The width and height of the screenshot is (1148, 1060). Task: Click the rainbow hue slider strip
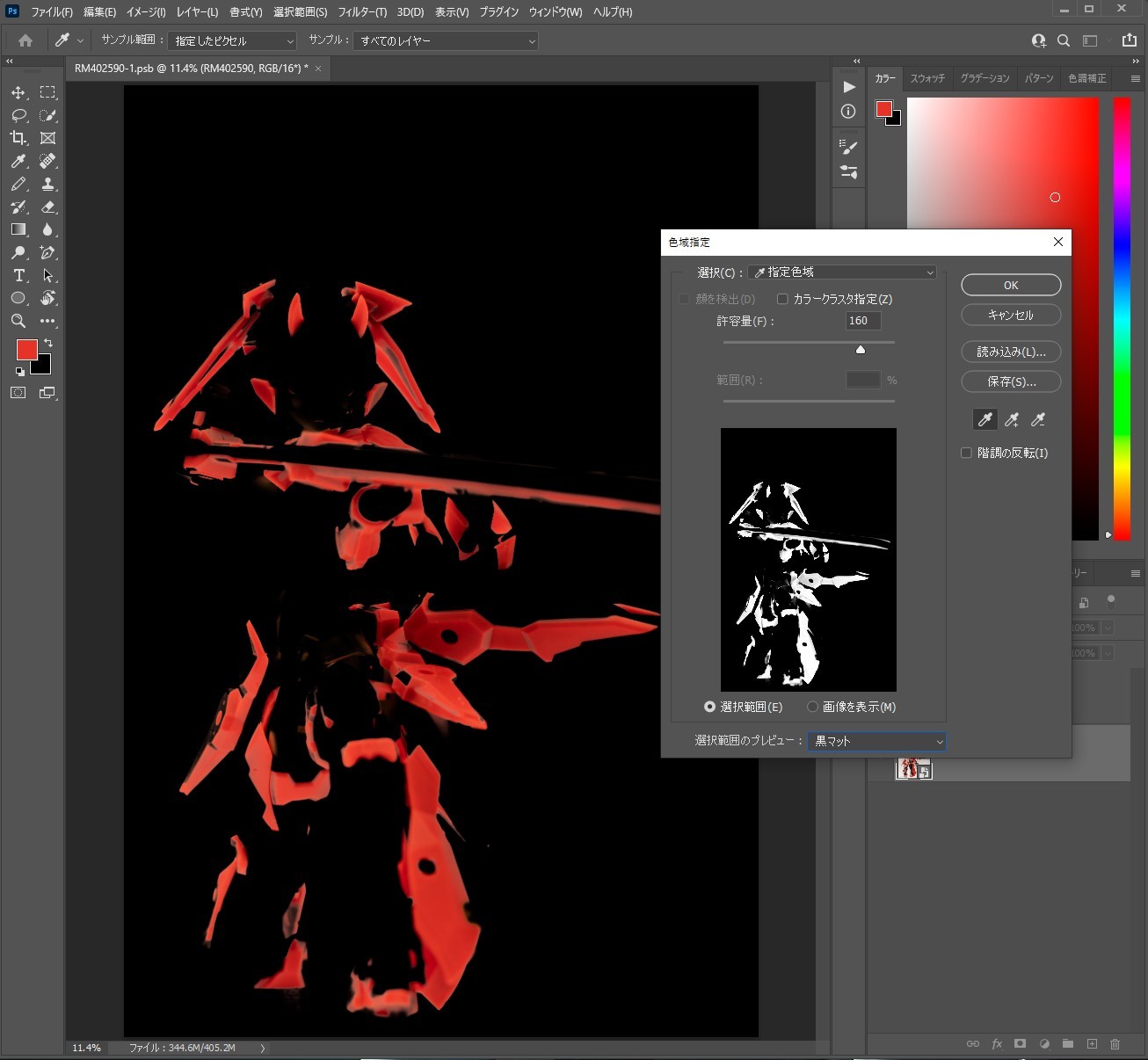click(x=1122, y=318)
